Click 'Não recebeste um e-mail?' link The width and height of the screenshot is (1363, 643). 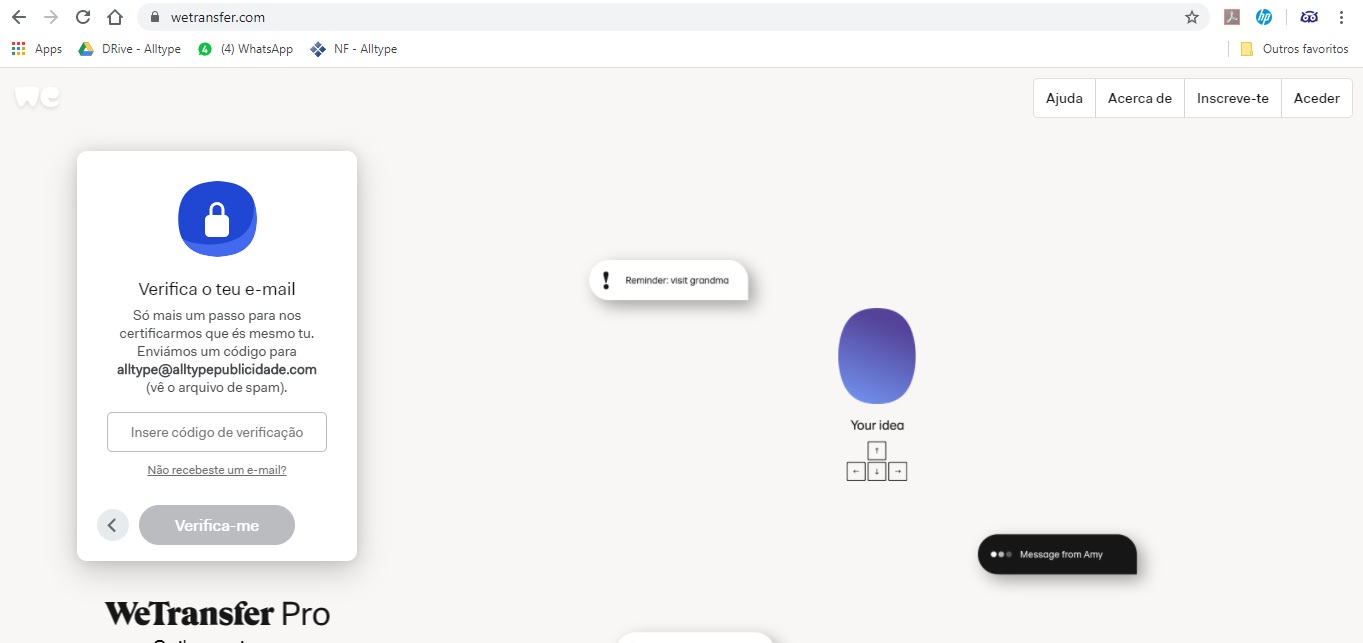click(217, 470)
